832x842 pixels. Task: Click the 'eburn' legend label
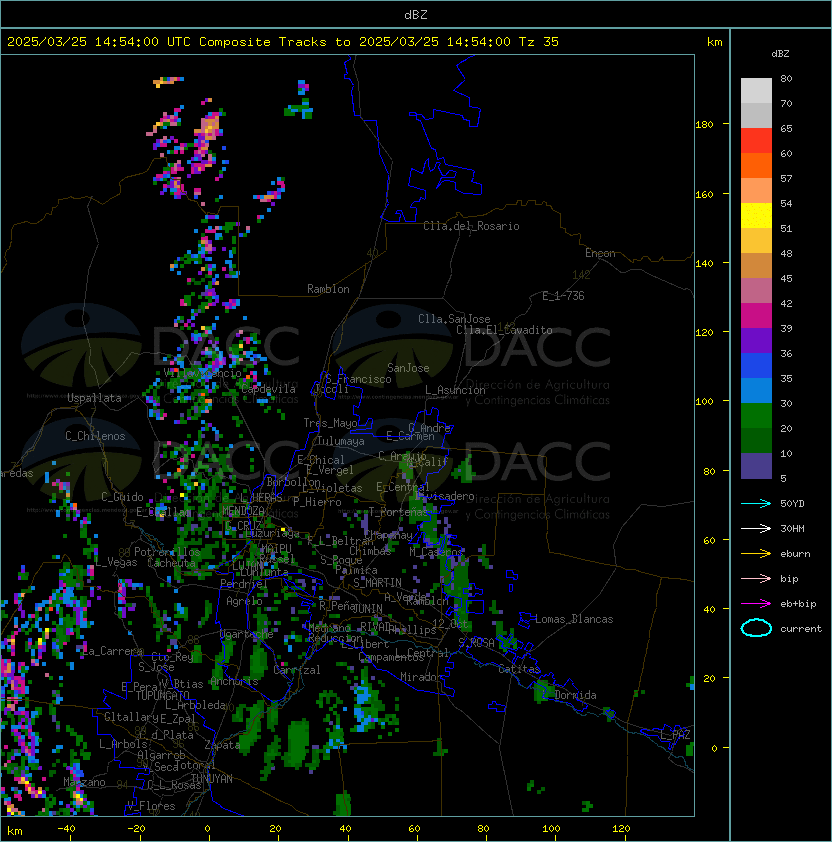tap(795, 554)
